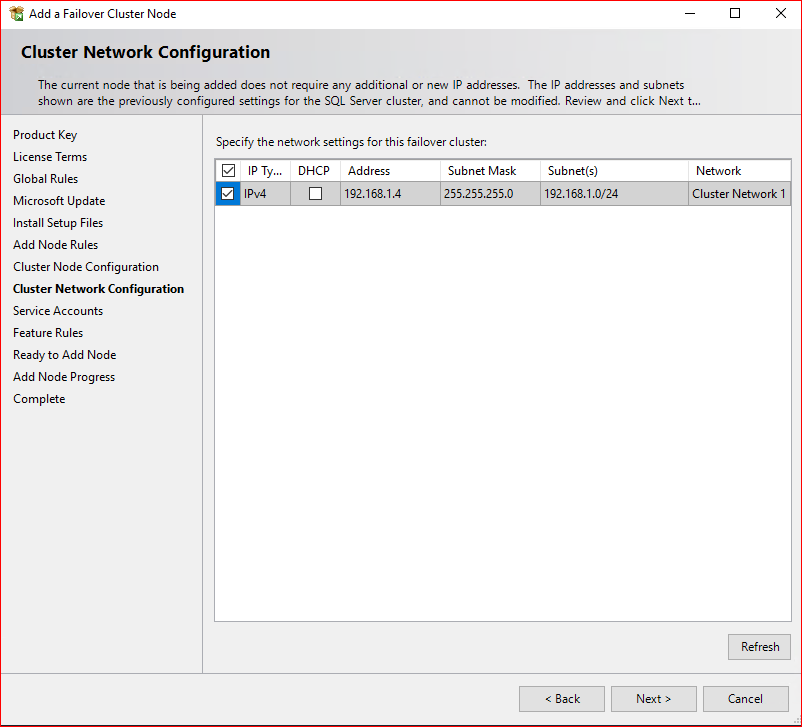Select Complete step in sidebar
The width and height of the screenshot is (802, 727).
tap(39, 399)
